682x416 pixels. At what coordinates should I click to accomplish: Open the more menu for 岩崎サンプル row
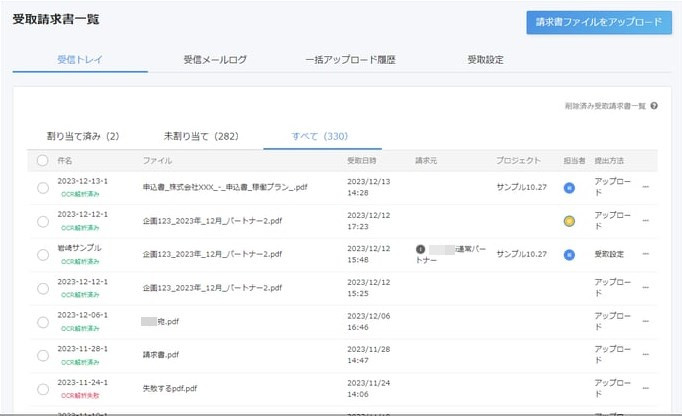tap(645, 254)
